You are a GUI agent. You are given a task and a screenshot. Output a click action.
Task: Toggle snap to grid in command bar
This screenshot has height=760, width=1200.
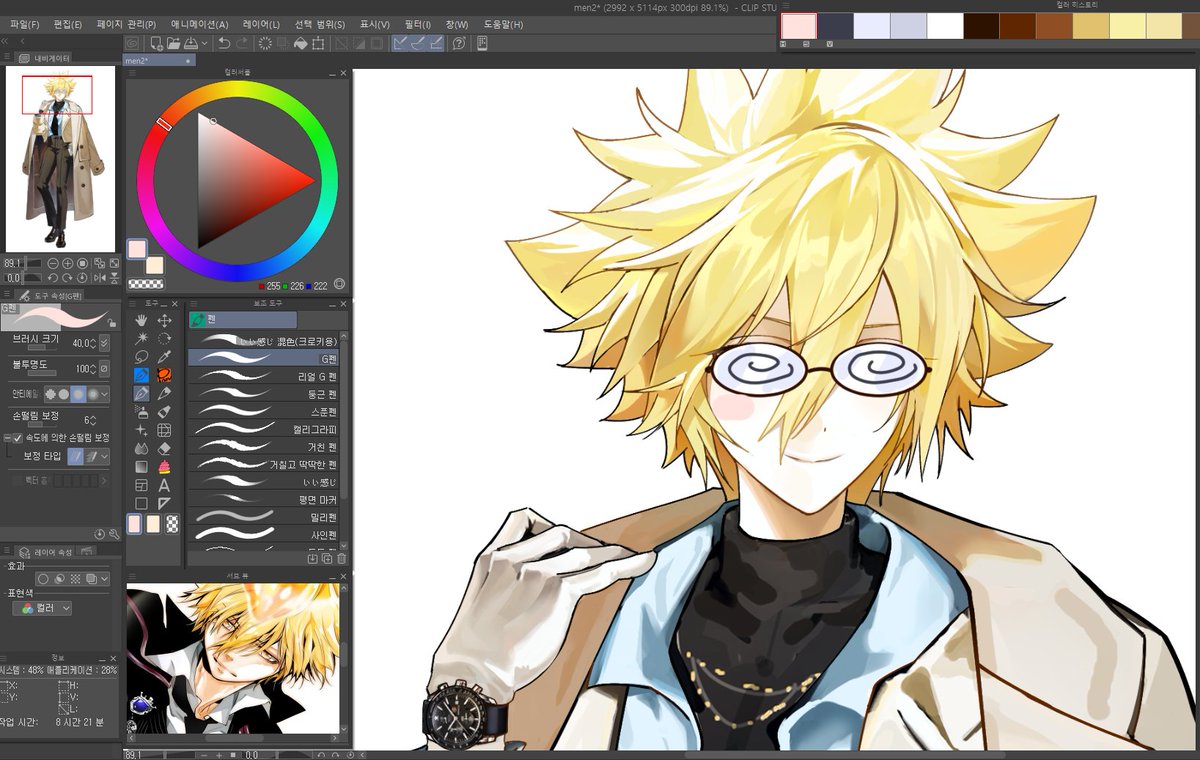point(436,43)
